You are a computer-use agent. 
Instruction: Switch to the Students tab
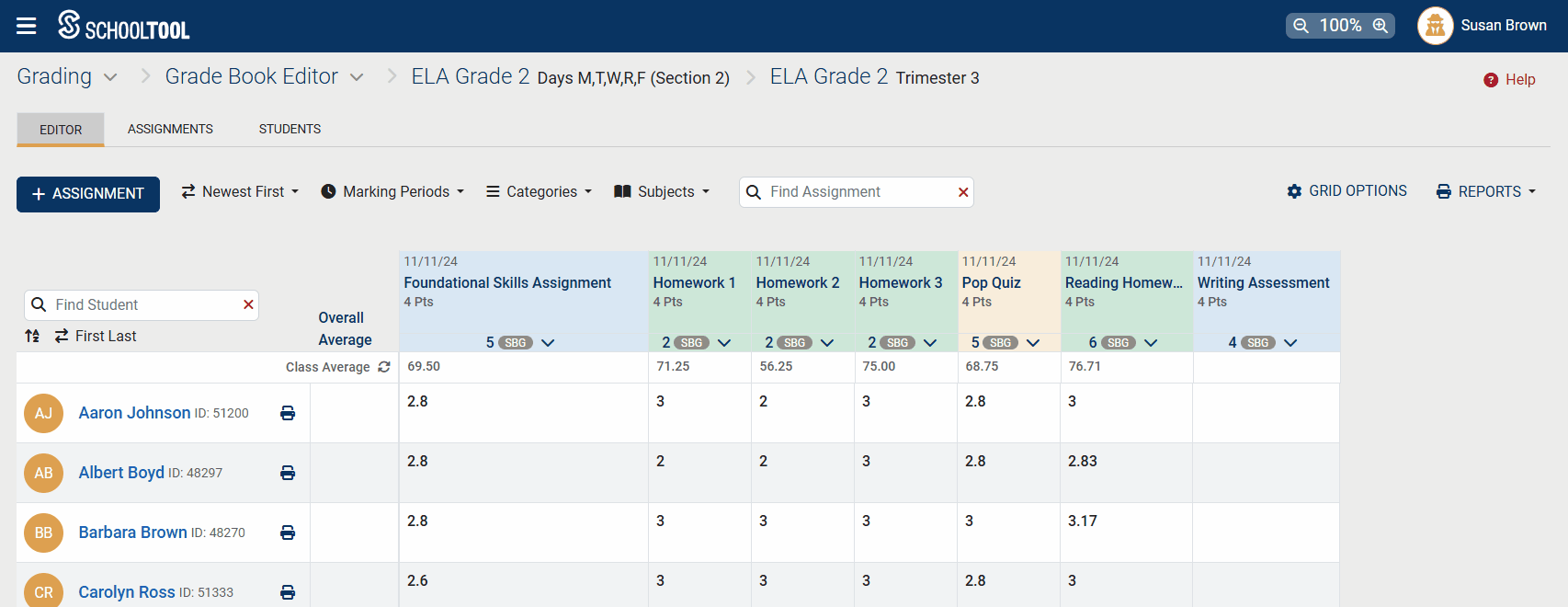point(290,130)
